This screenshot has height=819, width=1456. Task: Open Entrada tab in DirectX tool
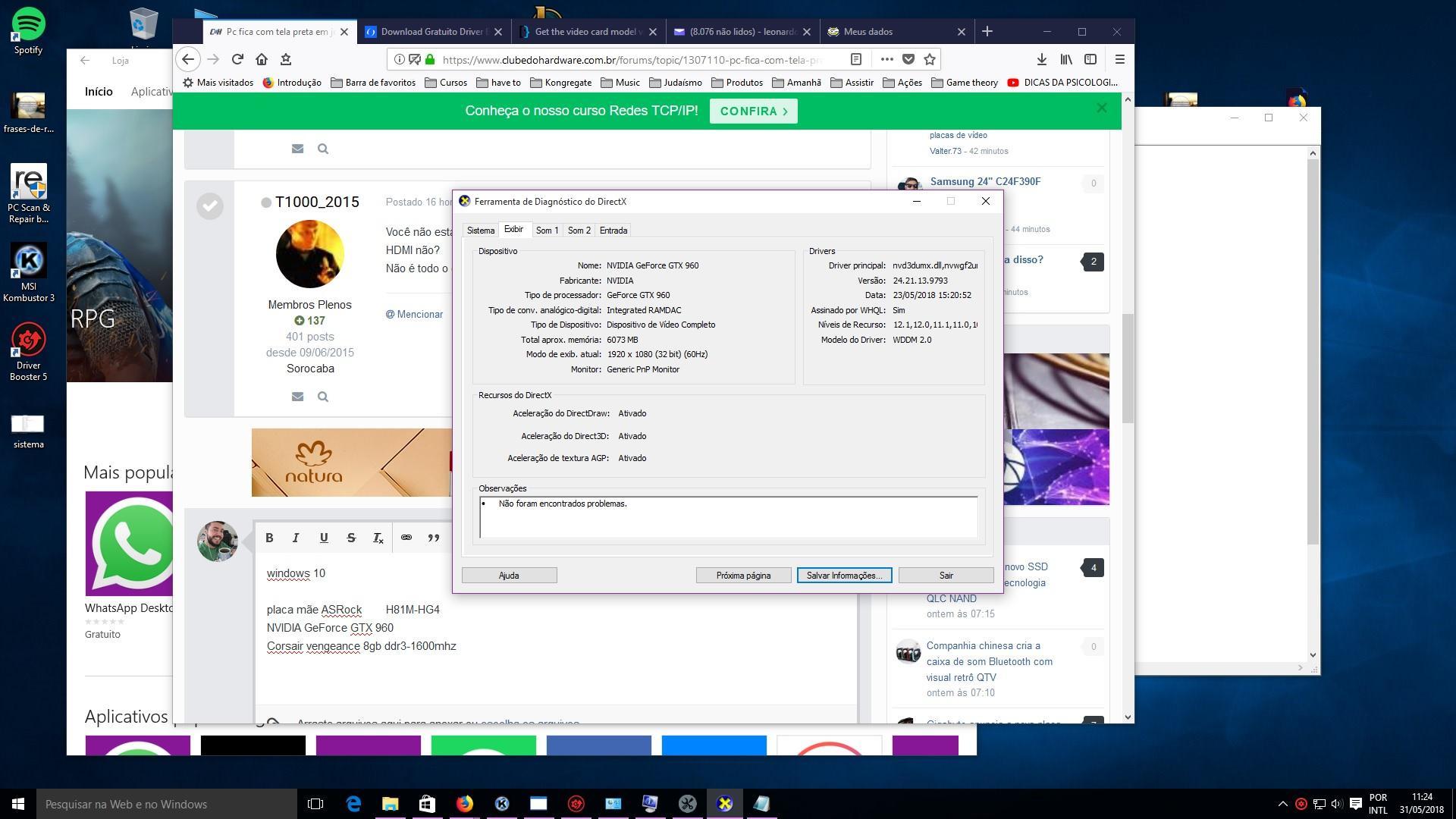(613, 231)
